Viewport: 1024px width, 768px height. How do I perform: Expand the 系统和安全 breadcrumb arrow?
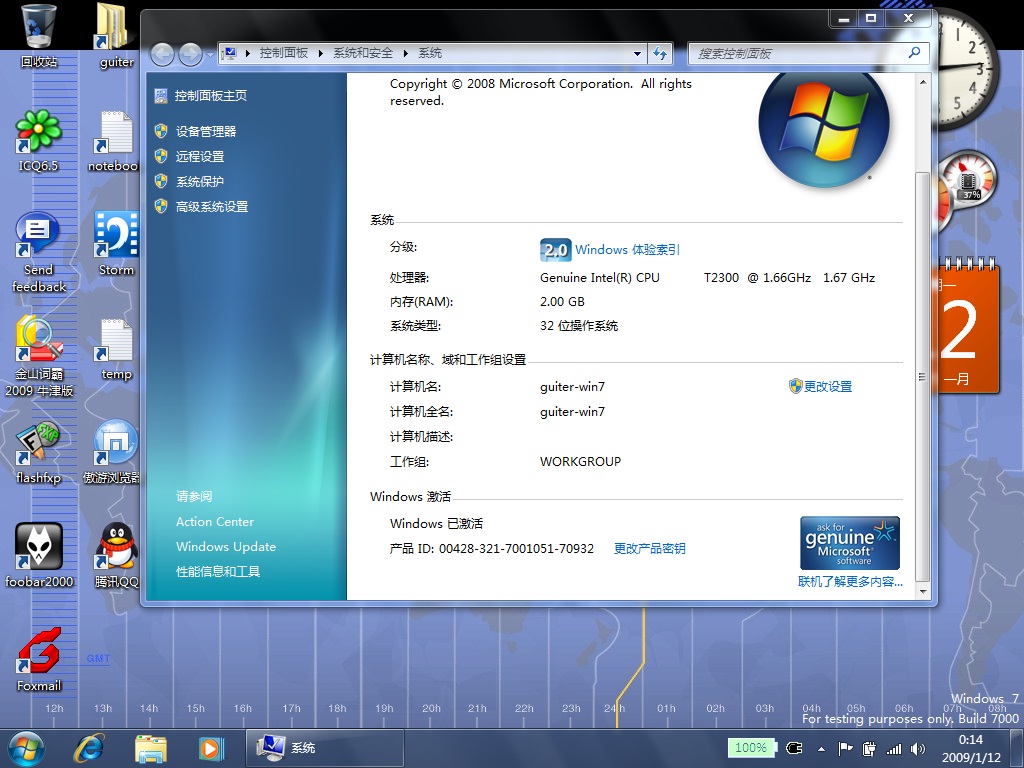tap(406, 54)
